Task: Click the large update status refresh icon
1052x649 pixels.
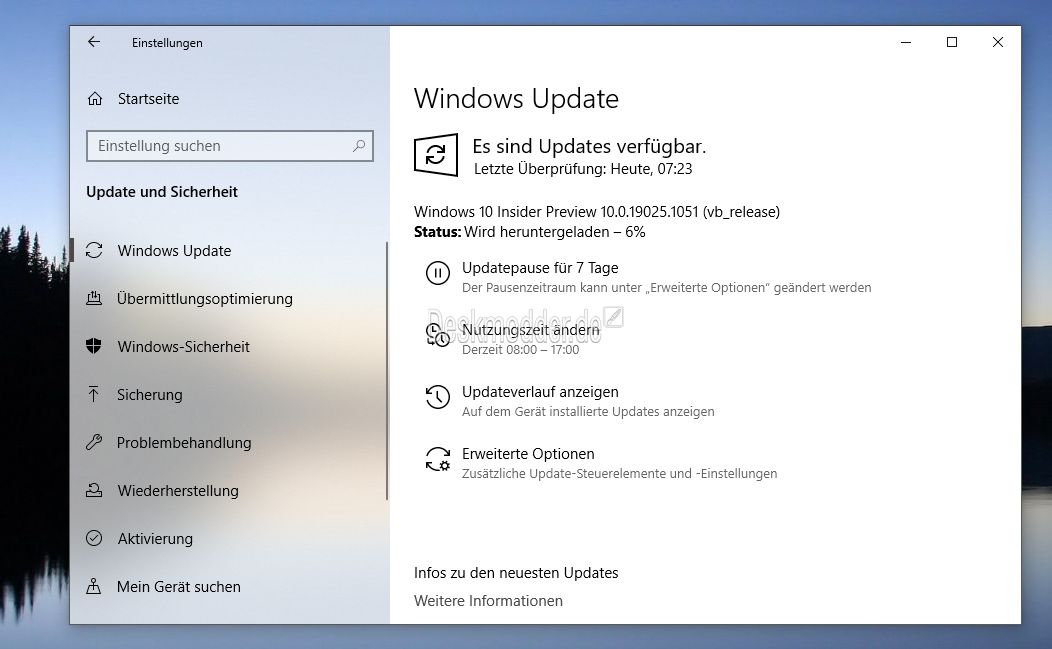Action: coord(436,155)
